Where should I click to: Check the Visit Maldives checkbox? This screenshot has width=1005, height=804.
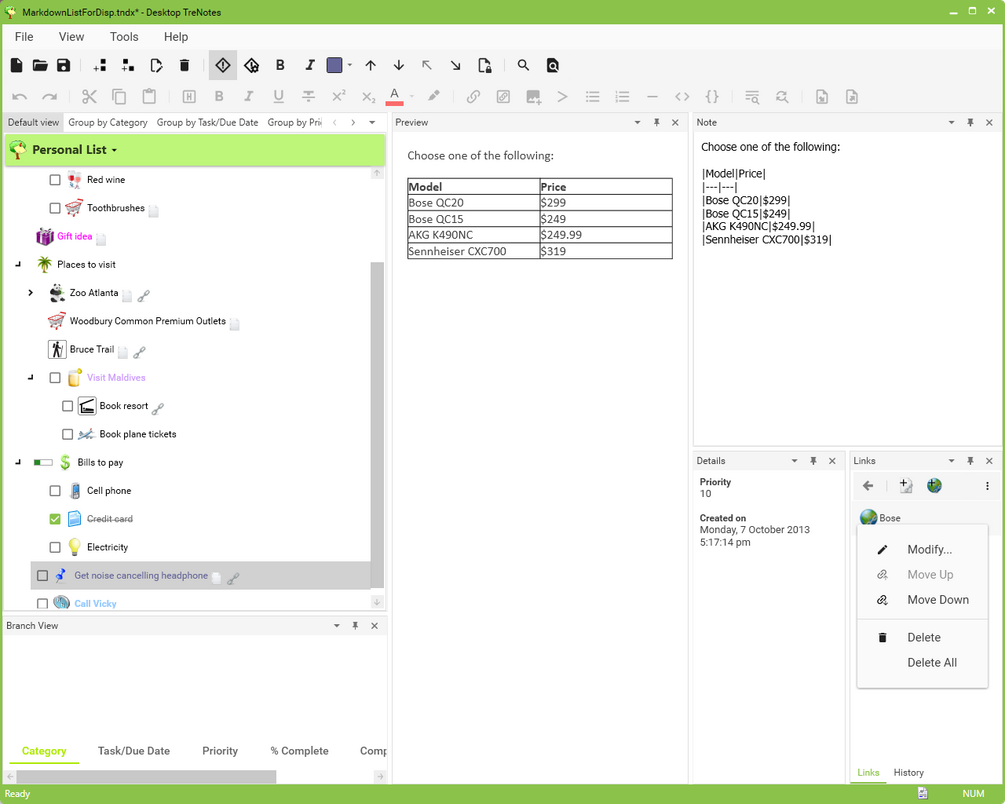pos(55,378)
